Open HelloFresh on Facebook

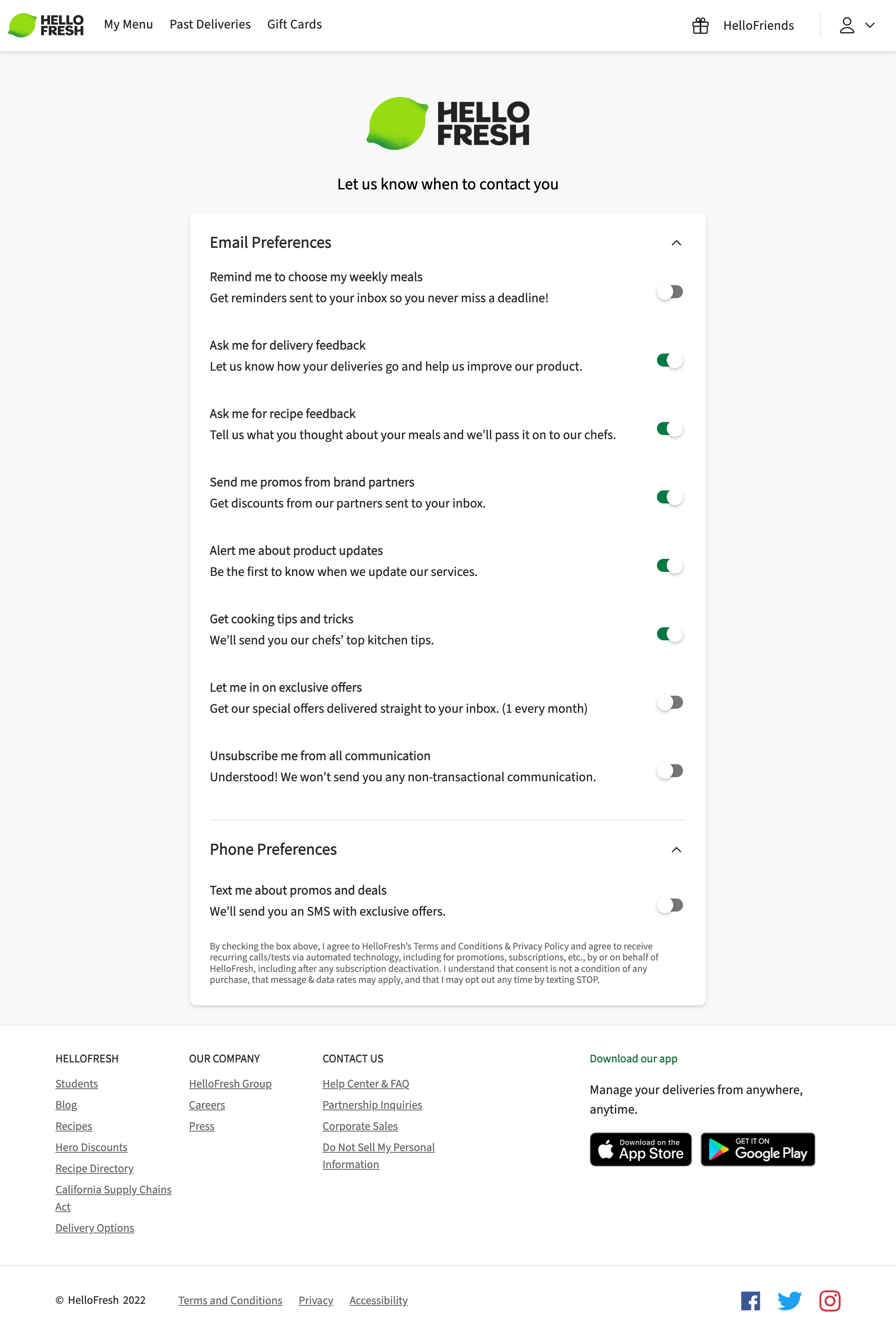[750, 1301]
